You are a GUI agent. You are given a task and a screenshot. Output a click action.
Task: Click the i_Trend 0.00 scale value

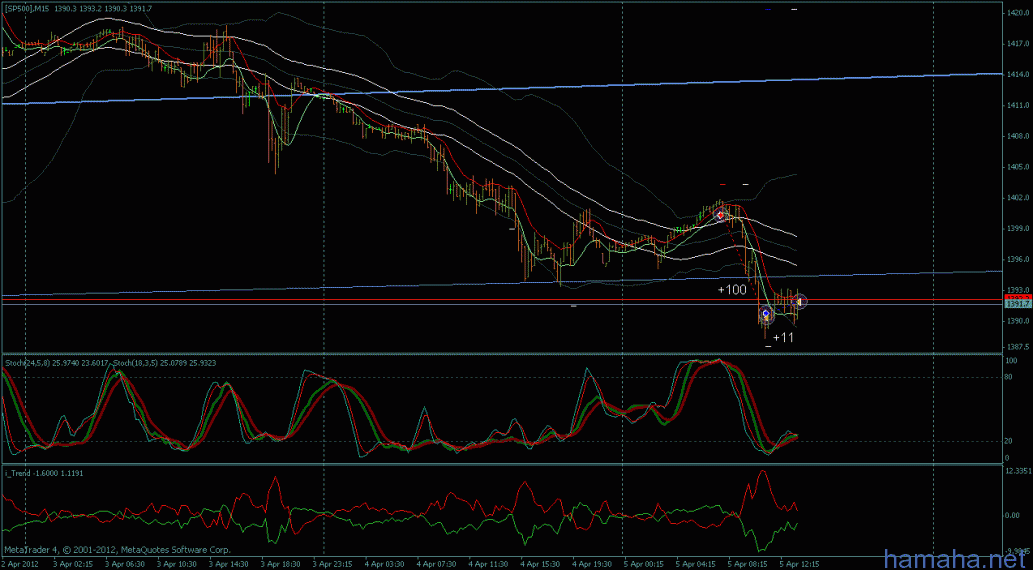click(1015, 515)
